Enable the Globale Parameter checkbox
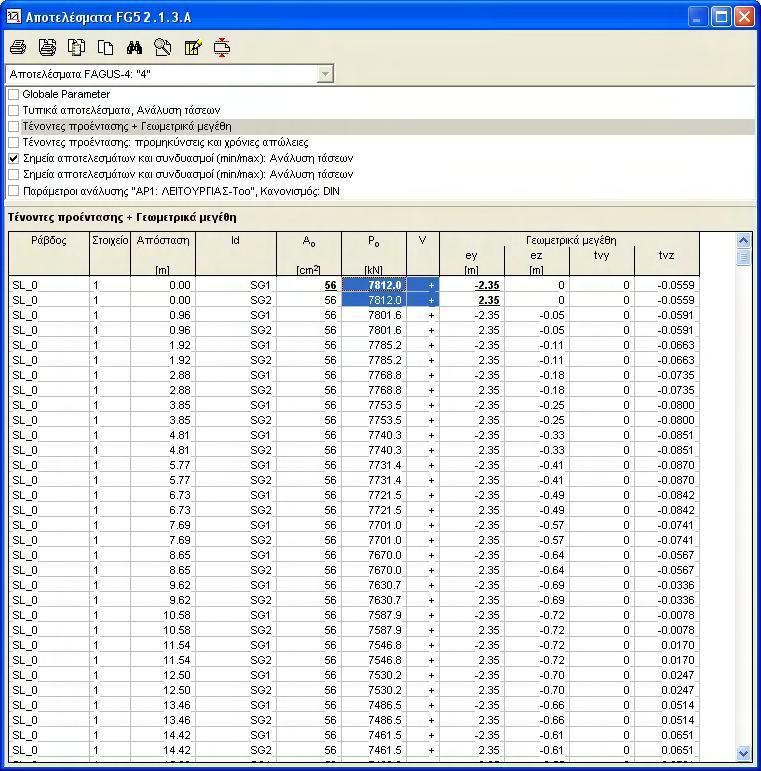Viewport: 761px width, 771px height. coord(14,94)
